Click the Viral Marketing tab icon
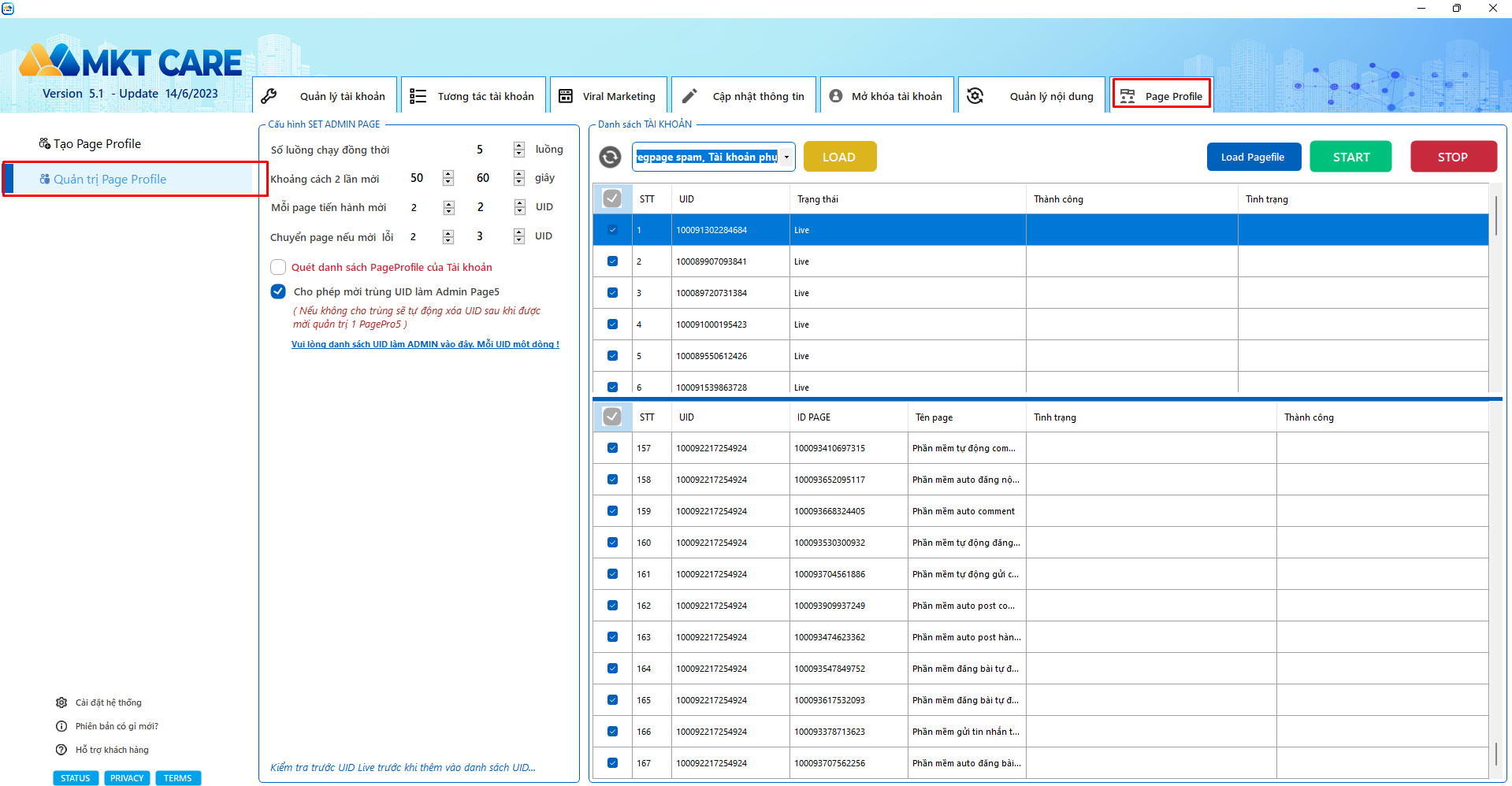 pos(566,96)
